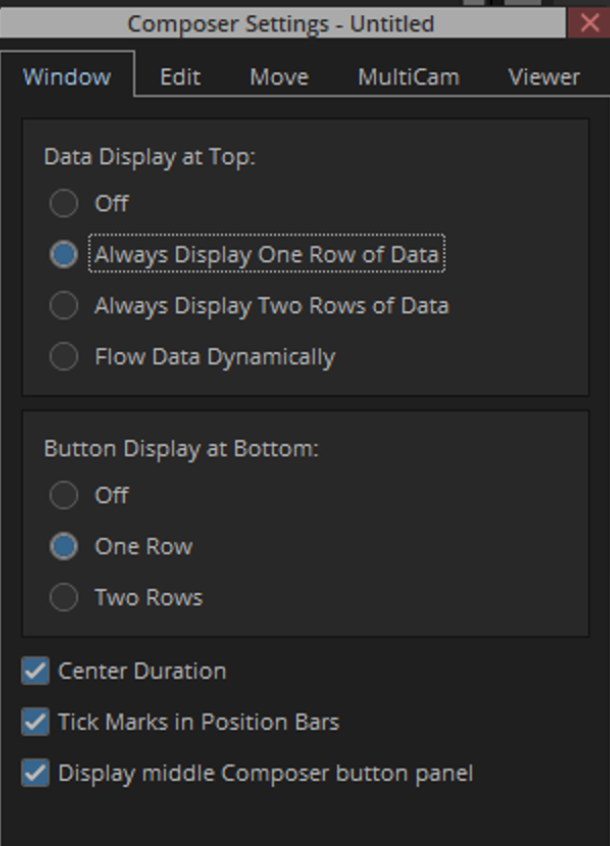Screen dimensions: 610x846
Task: Set Button Display at Bottom to Off
Action: pos(64,494)
